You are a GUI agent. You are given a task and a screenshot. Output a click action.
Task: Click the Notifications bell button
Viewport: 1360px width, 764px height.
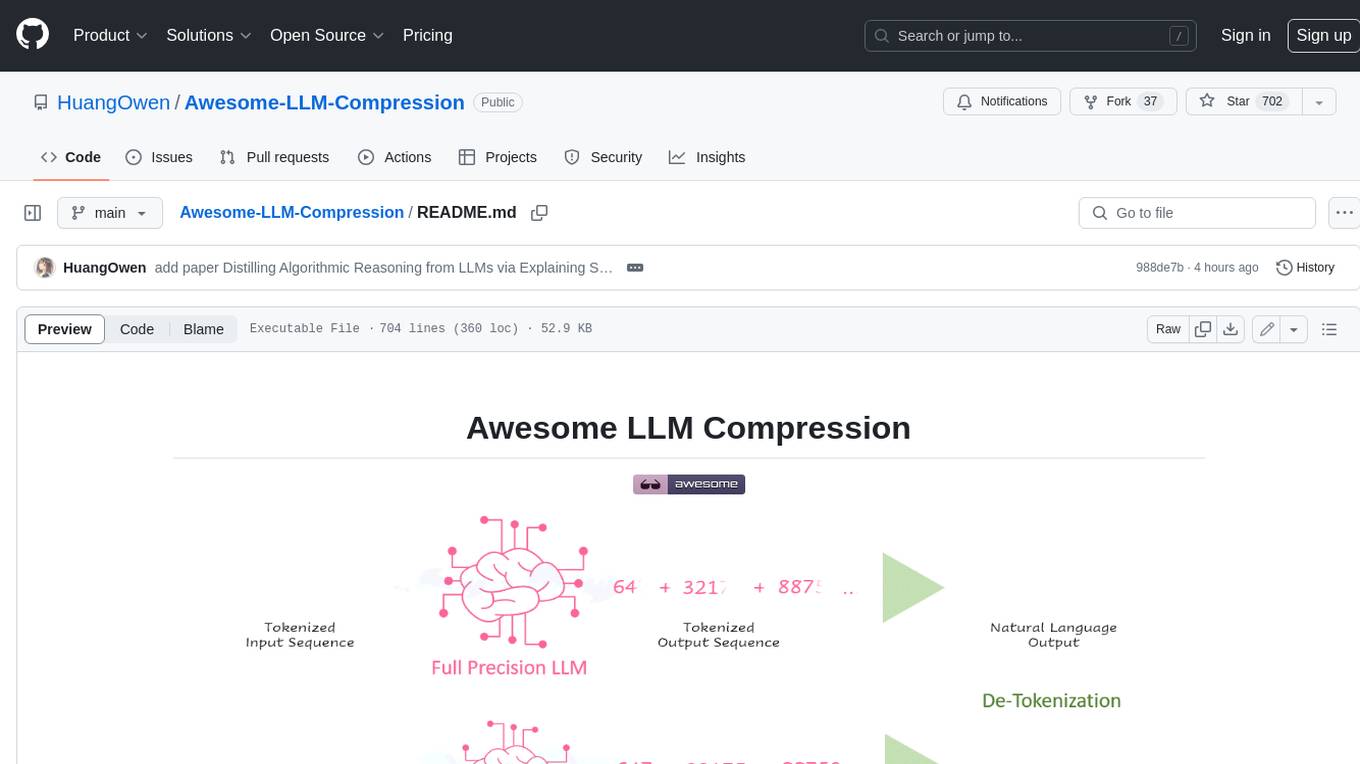tap(1002, 102)
